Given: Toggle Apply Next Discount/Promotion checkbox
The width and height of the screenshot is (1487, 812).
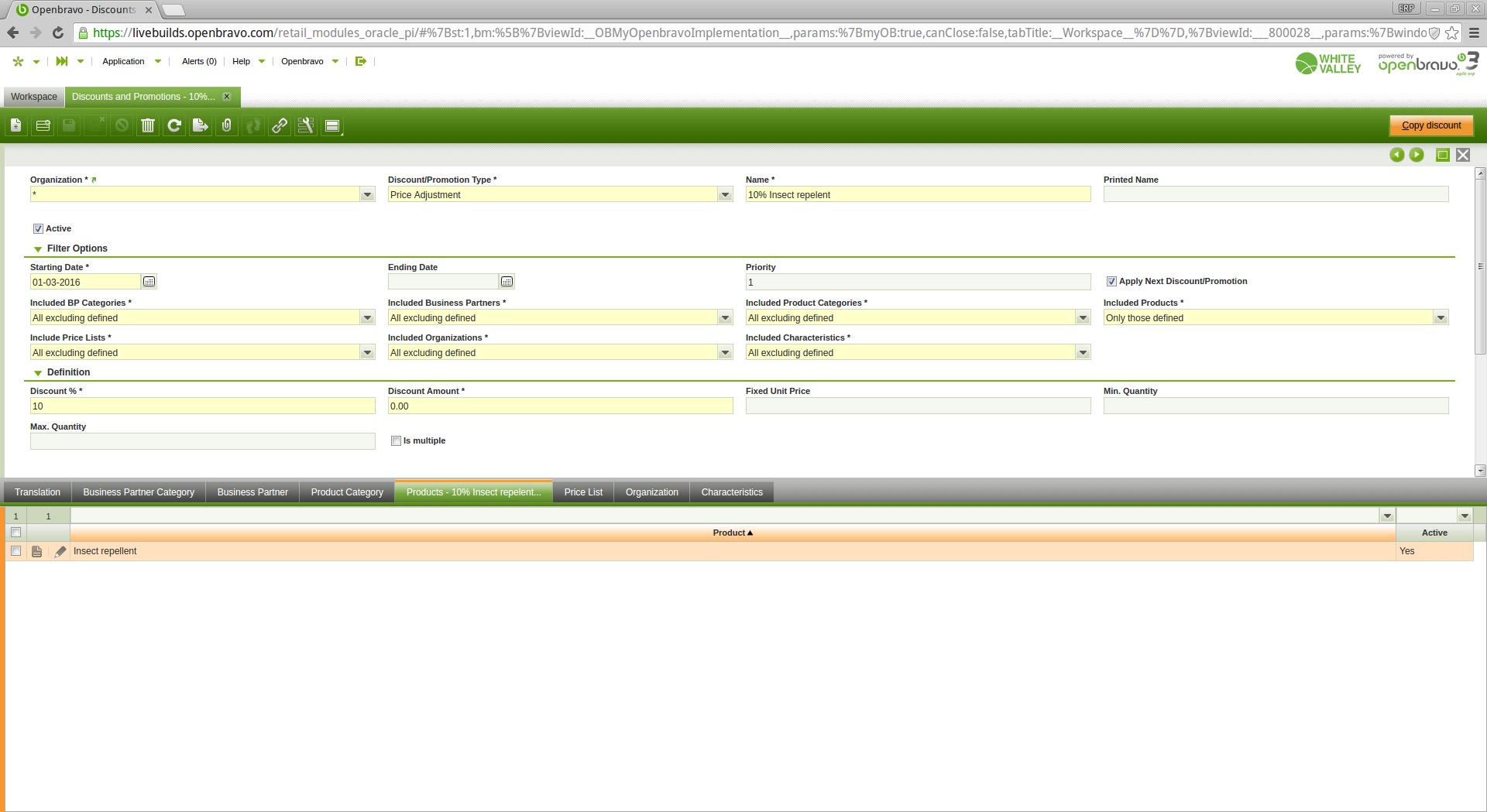Looking at the screenshot, I should coord(1111,282).
